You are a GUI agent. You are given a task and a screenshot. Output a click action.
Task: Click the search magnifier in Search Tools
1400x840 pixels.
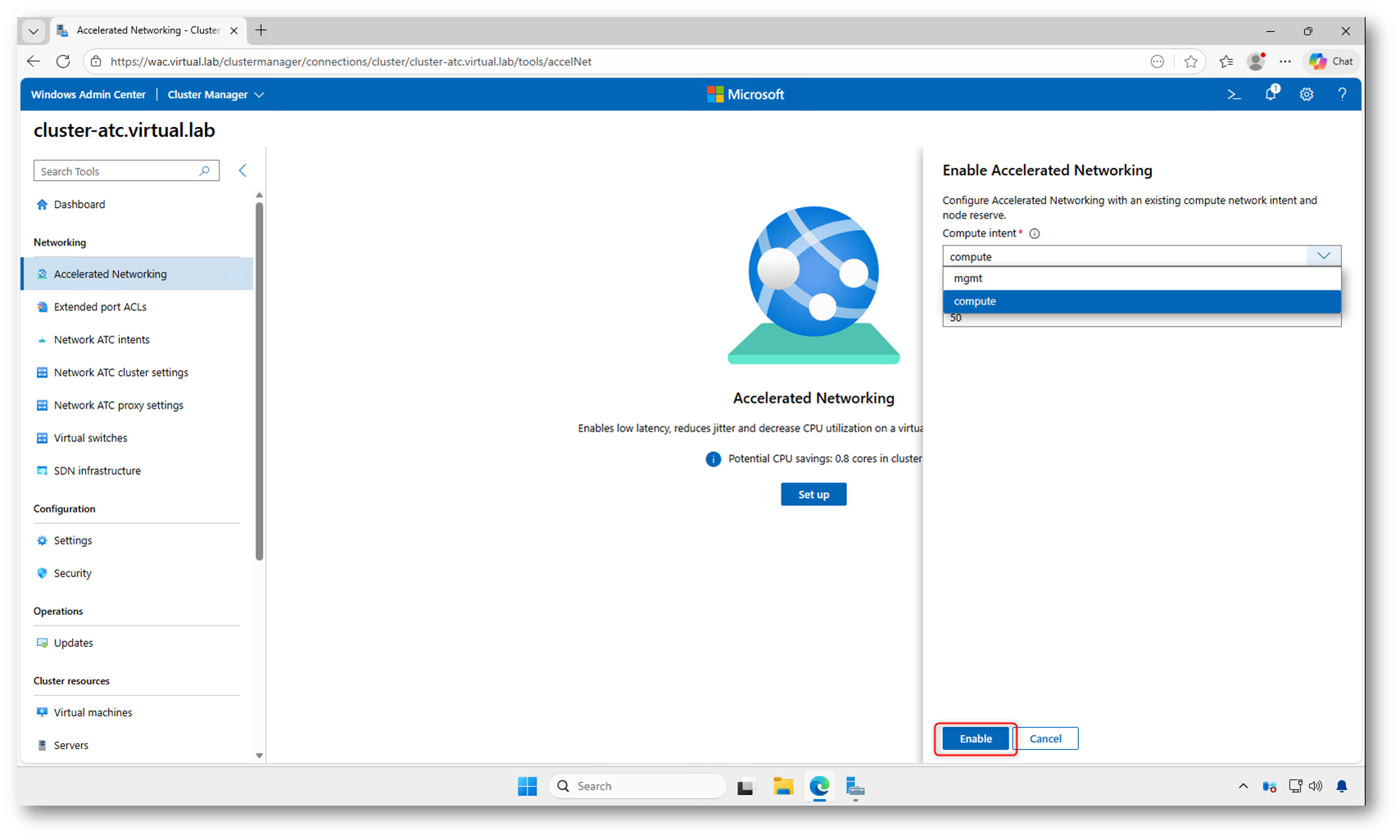pos(205,171)
